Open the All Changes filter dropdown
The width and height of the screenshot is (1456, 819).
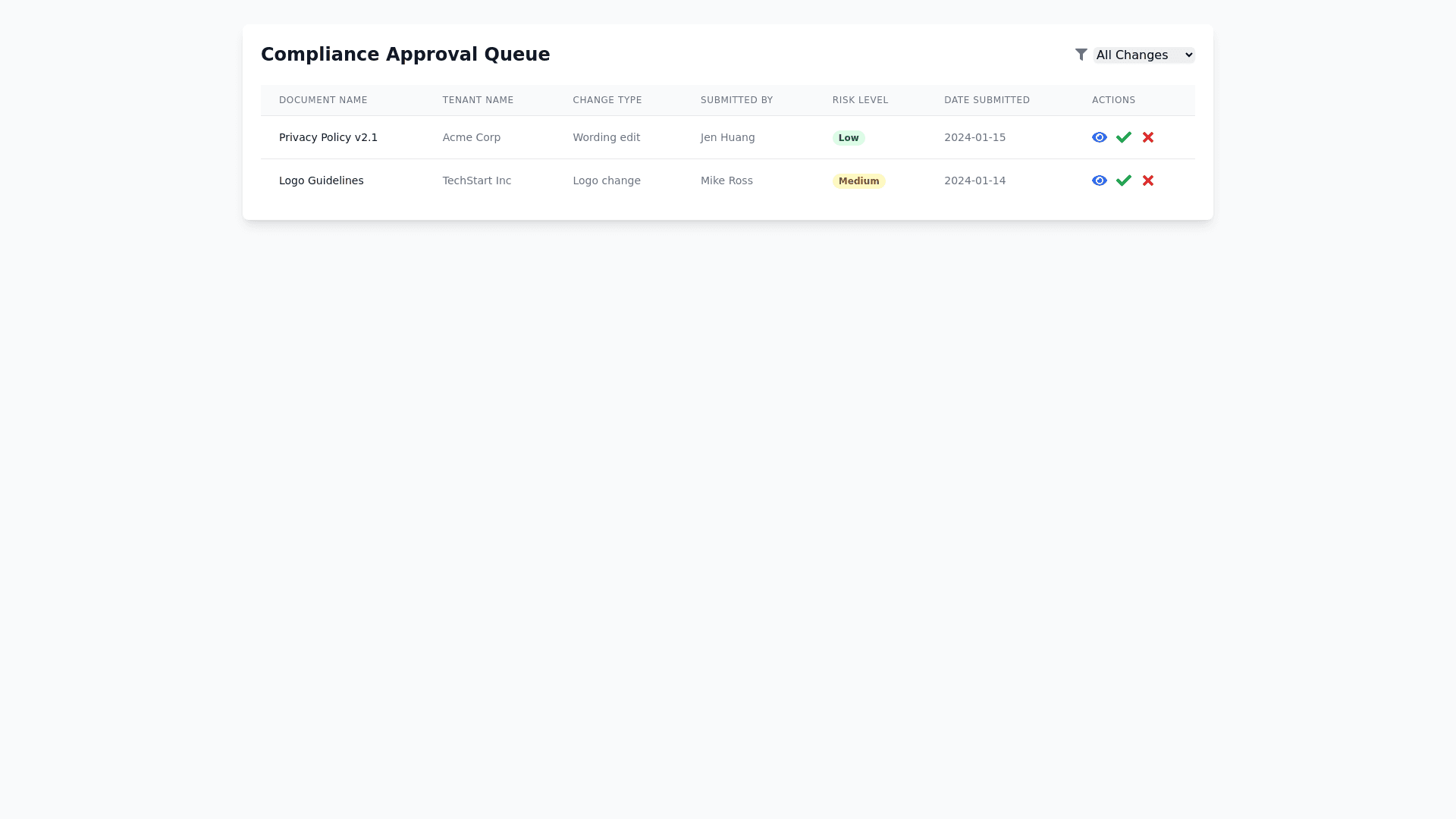pyautogui.click(x=1144, y=55)
